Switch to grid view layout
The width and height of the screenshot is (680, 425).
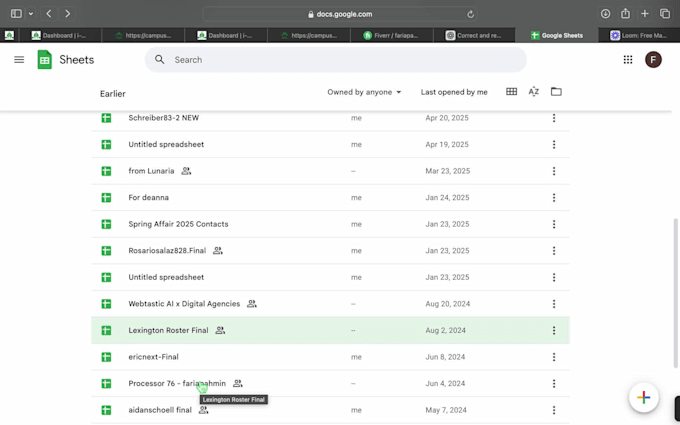511,92
